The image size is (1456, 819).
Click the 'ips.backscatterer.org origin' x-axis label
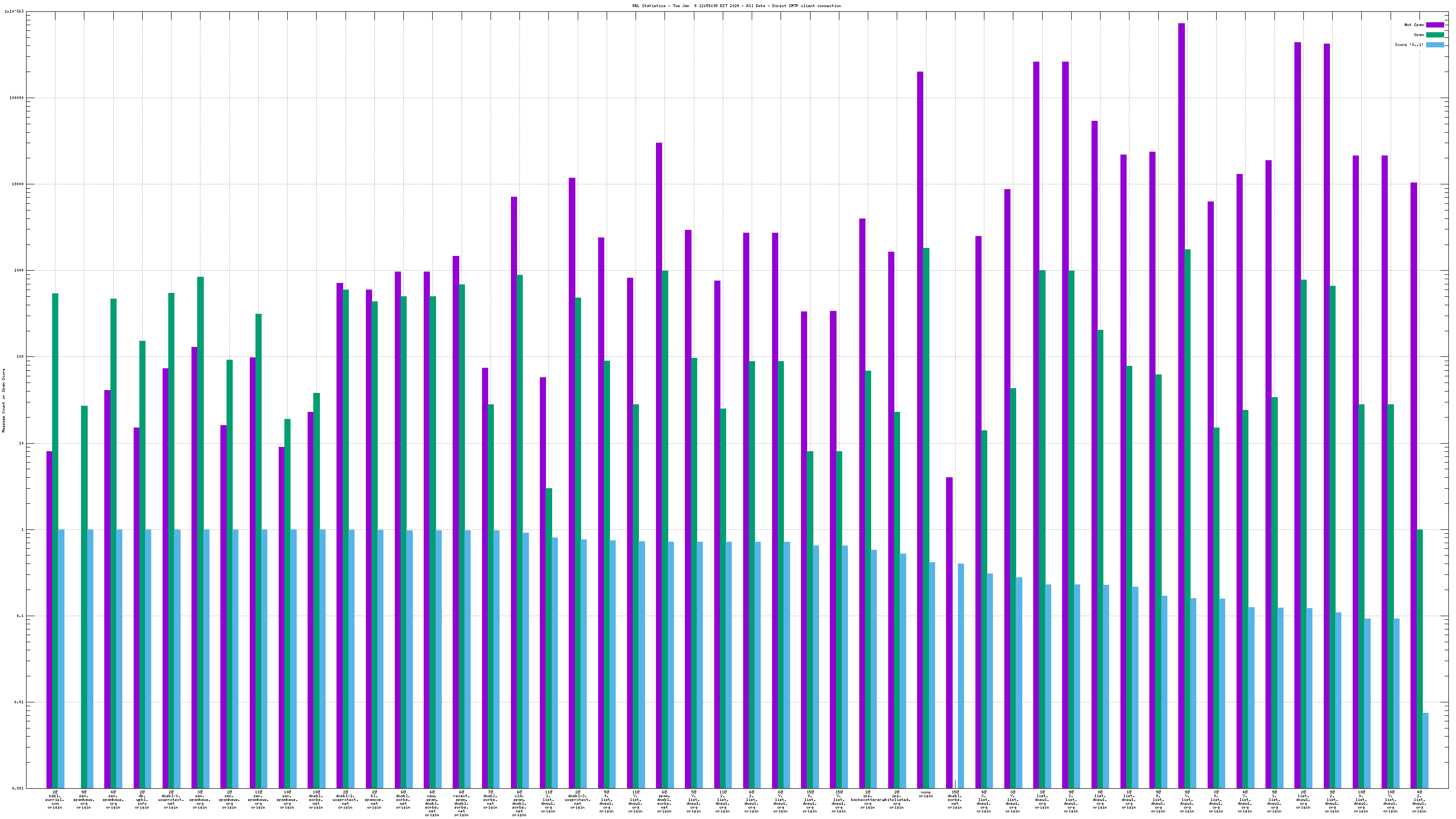[868, 800]
